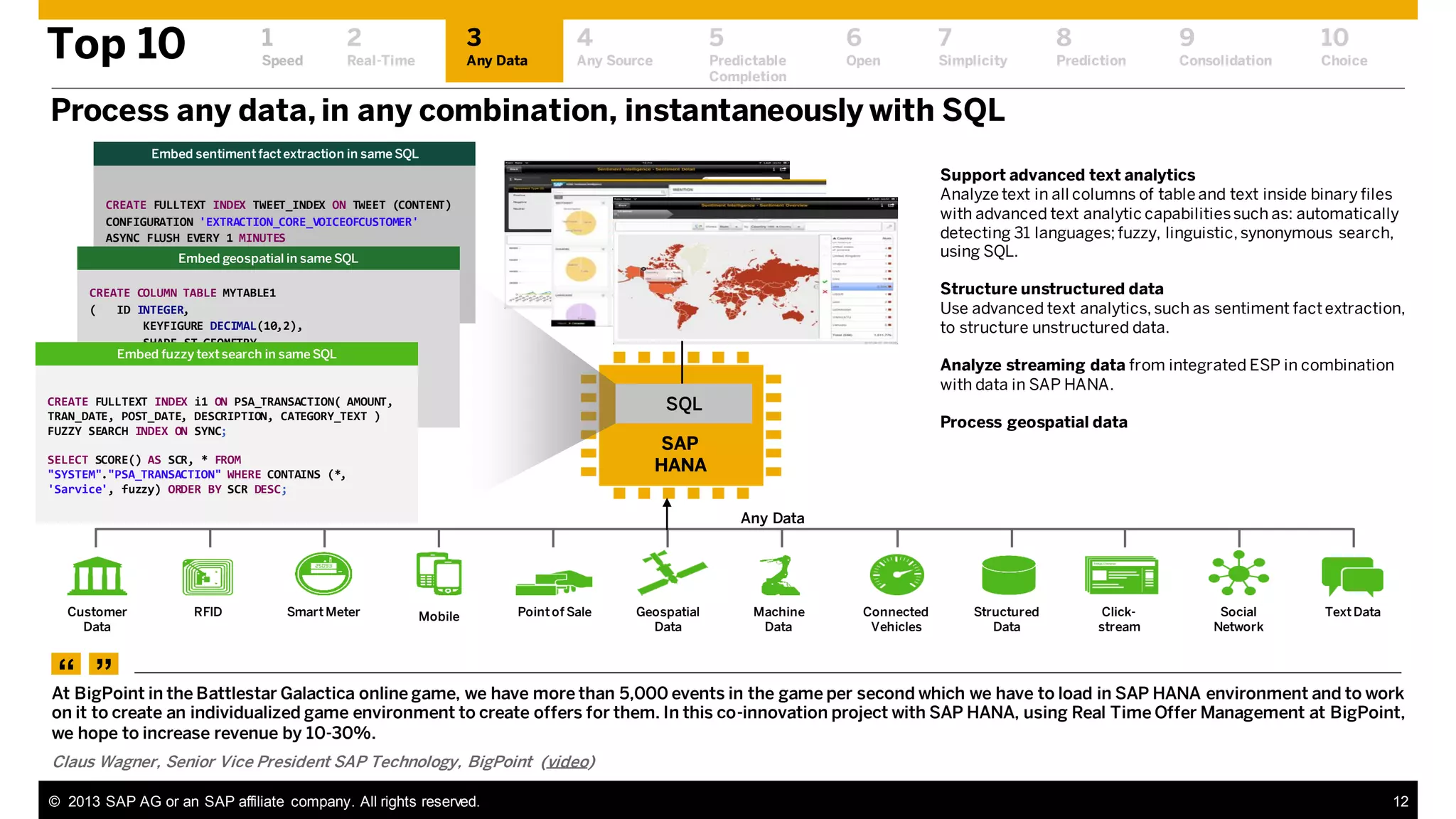Click 'Embed geospatial in same SQL' header
The height and width of the screenshot is (819, 1456).
click(268, 258)
